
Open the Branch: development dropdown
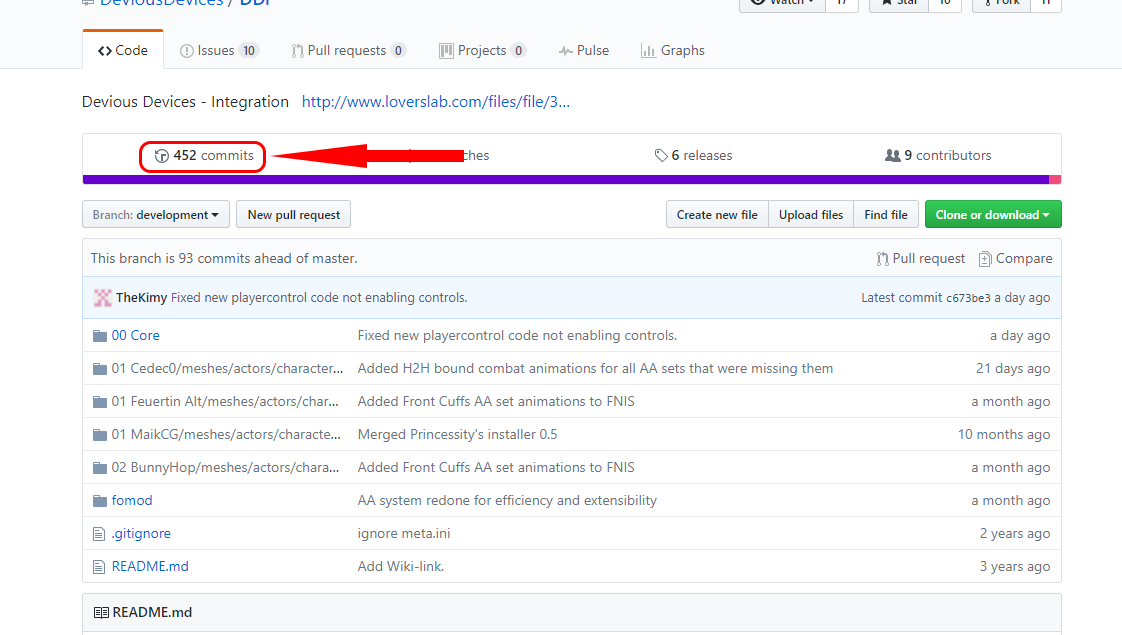[x=155, y=214]
